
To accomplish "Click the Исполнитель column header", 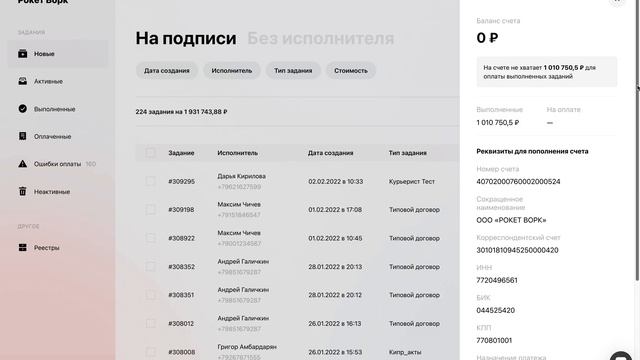I will click(237, 153).
